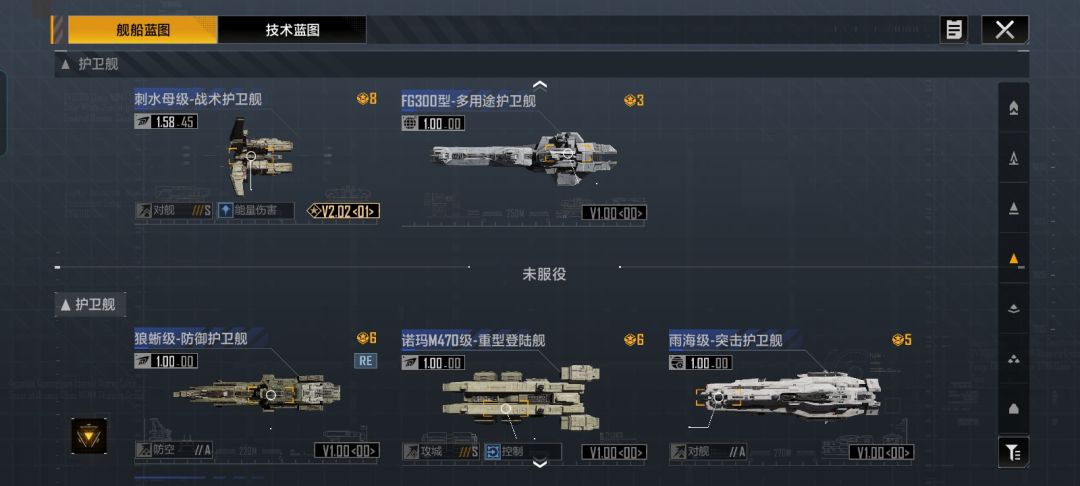Switch to the 舰船蓝图 tab

pyautogui.click(x=143, y=30)
